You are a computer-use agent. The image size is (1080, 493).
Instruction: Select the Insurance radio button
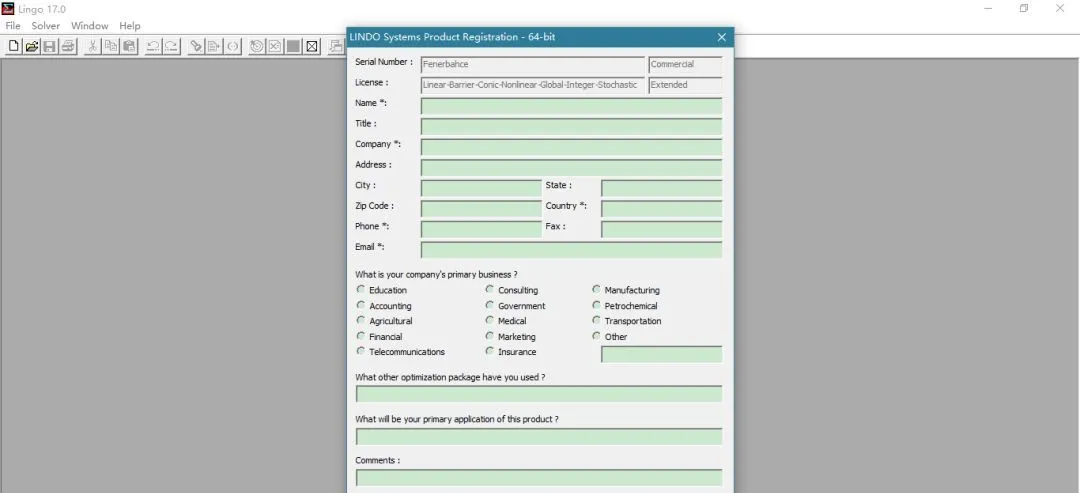pos(490,351)
